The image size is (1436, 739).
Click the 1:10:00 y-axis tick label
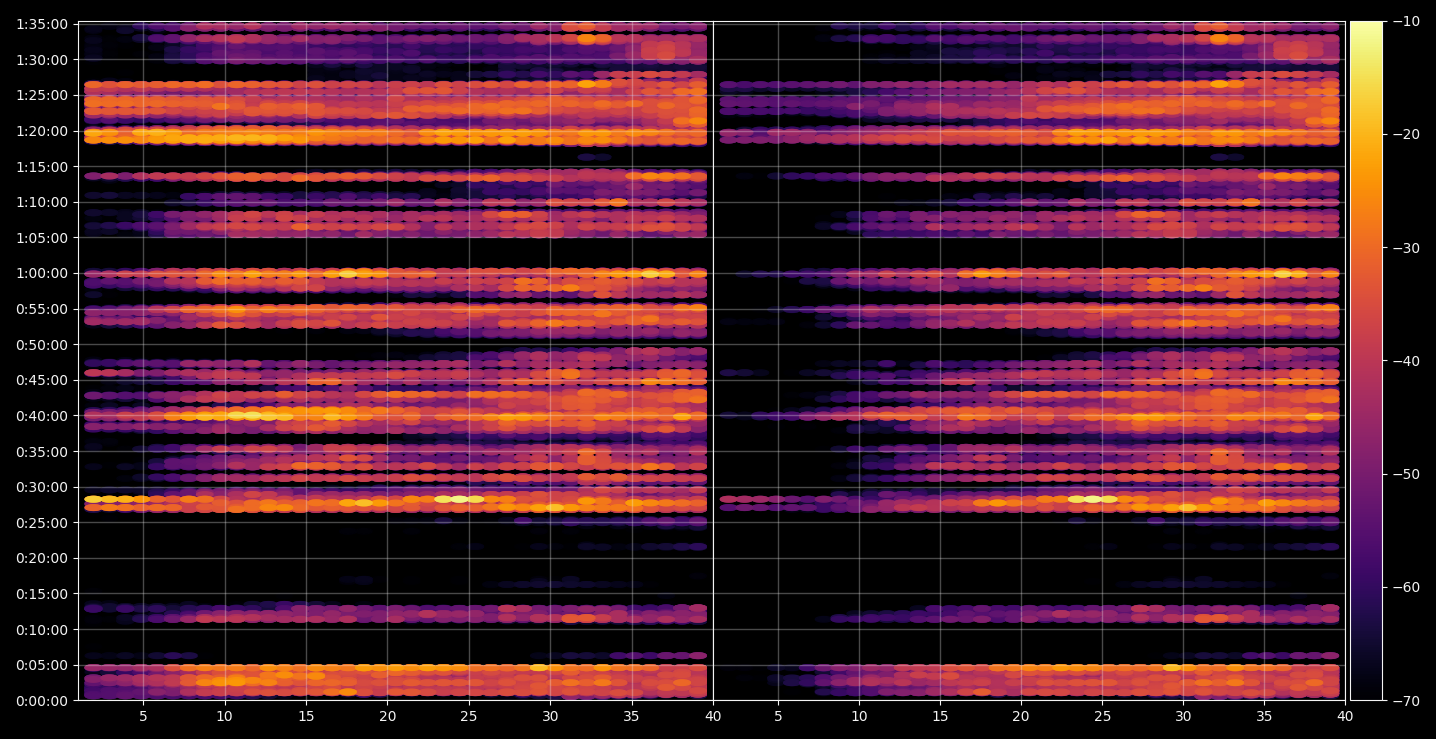42,202
